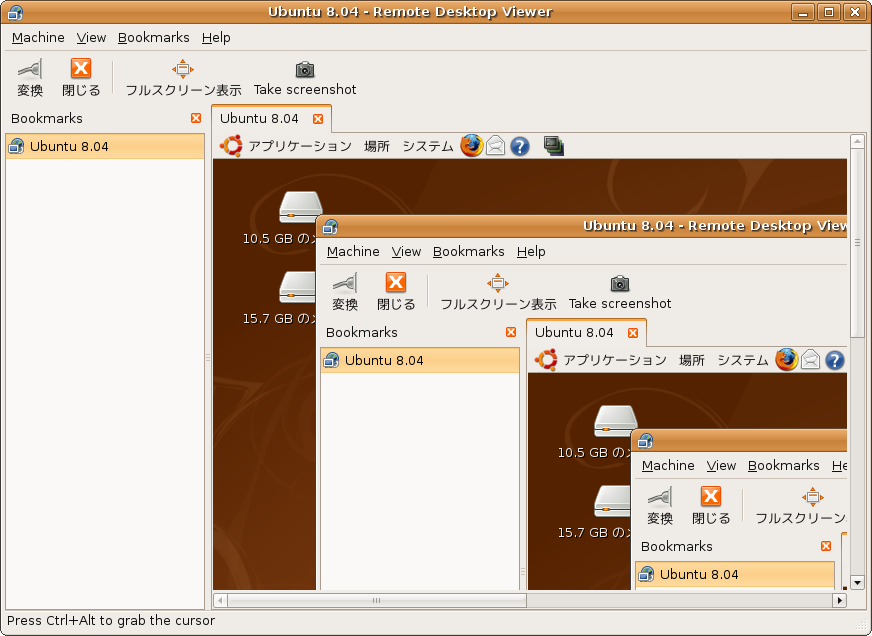
Task: Click Take screenshot in second-level nested window toolbar
Action: pyautogui.click(x=620, y=293)
